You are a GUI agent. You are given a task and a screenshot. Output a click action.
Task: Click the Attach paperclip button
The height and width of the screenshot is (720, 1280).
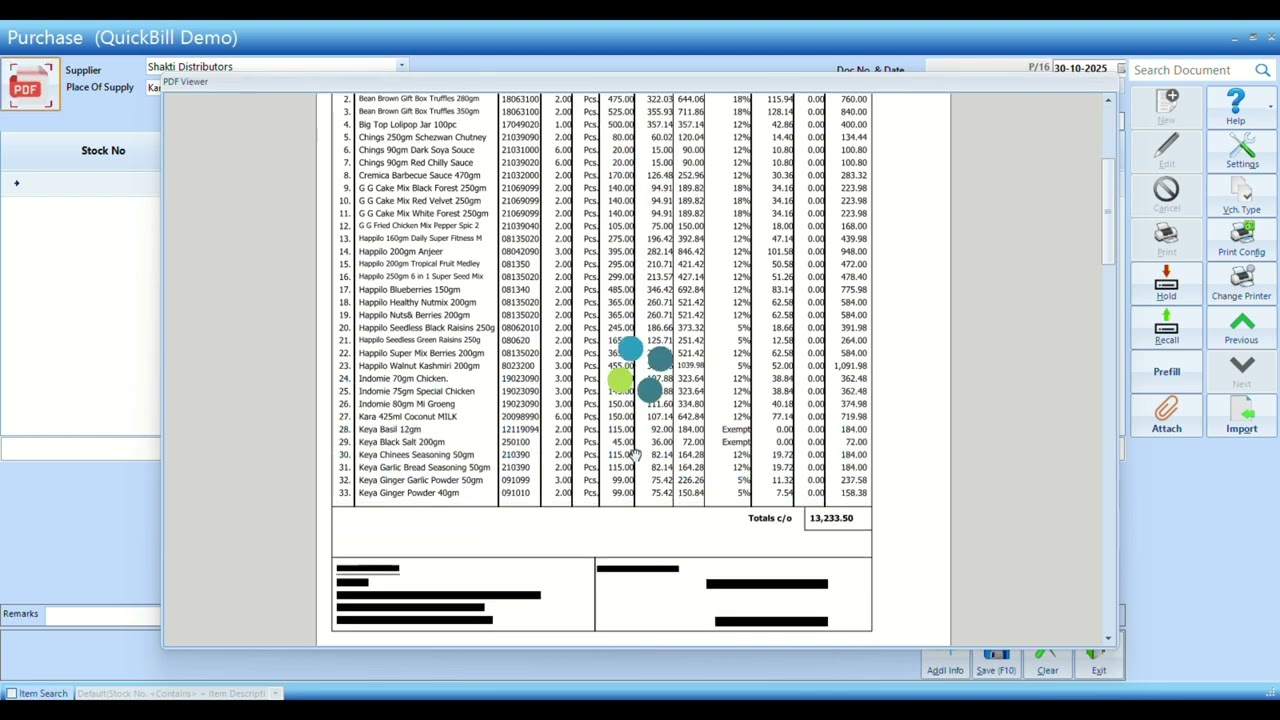(1166, 415)
